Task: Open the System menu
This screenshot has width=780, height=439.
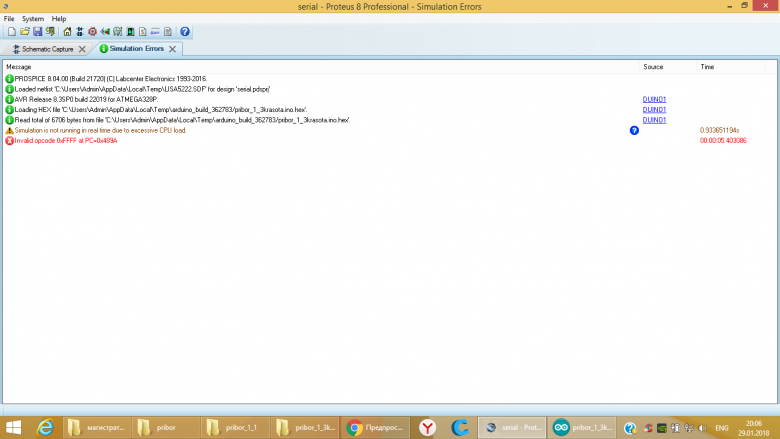Action: [33, 19]
